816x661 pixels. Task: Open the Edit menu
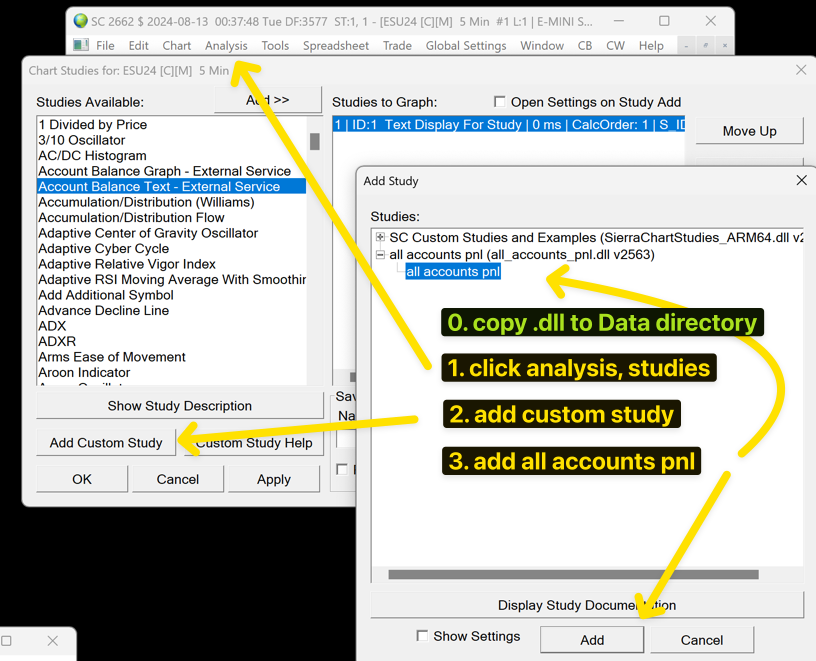[138, 46]
